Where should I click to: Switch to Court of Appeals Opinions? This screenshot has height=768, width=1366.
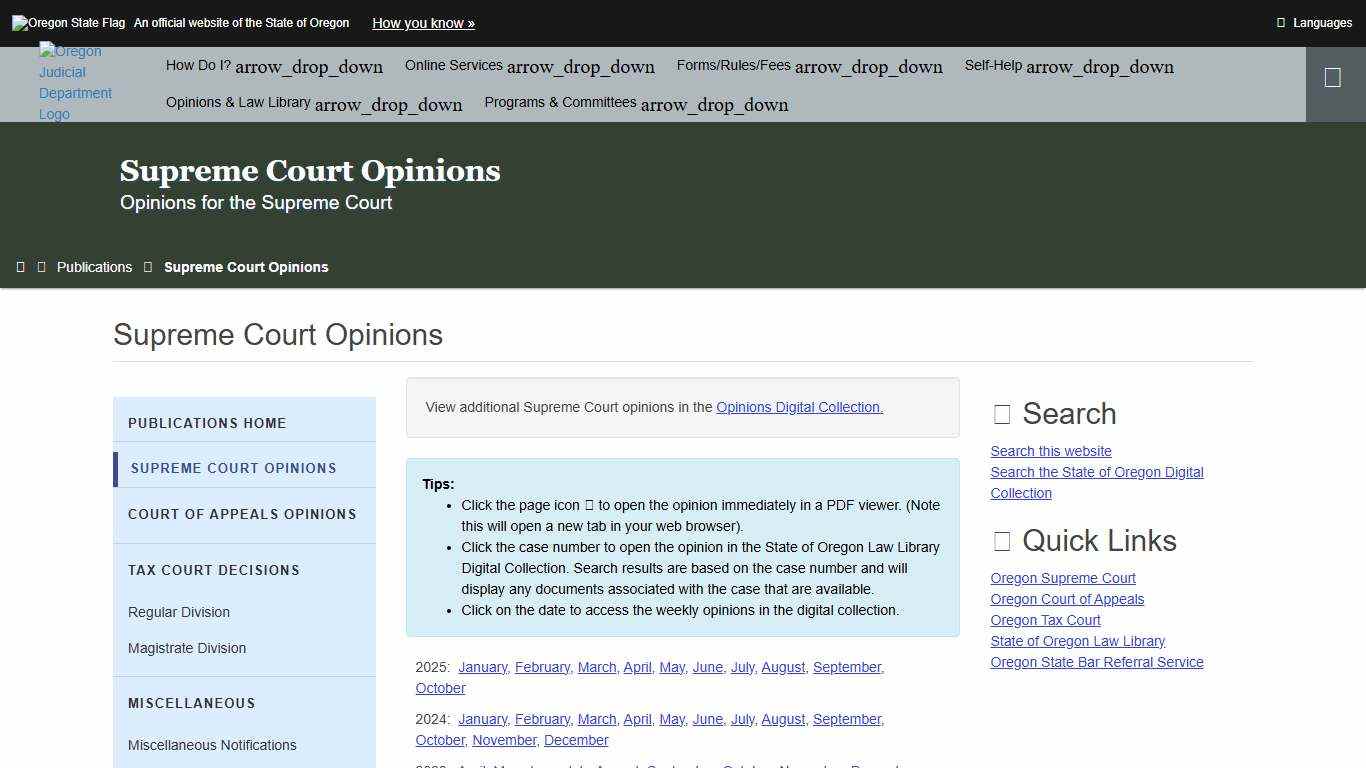(x=242, y=514)
